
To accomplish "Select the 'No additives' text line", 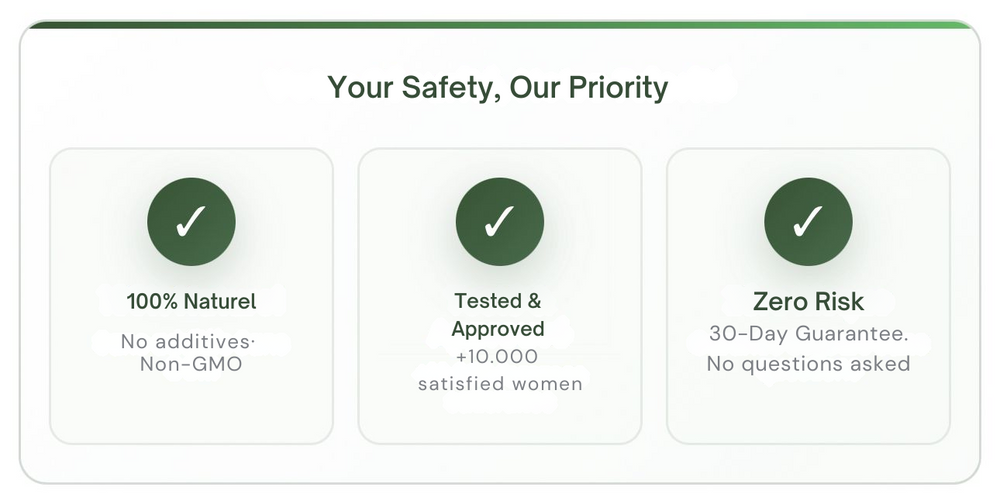I will pyautogui.click(x=188, y=342).
